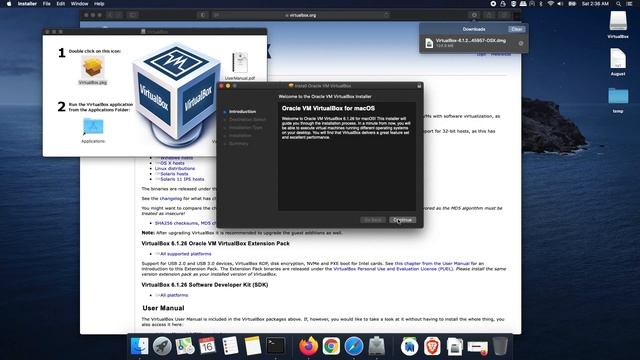
Task: Click the menu bar clock Sat 2:36 AM
Action: [595, 4]
